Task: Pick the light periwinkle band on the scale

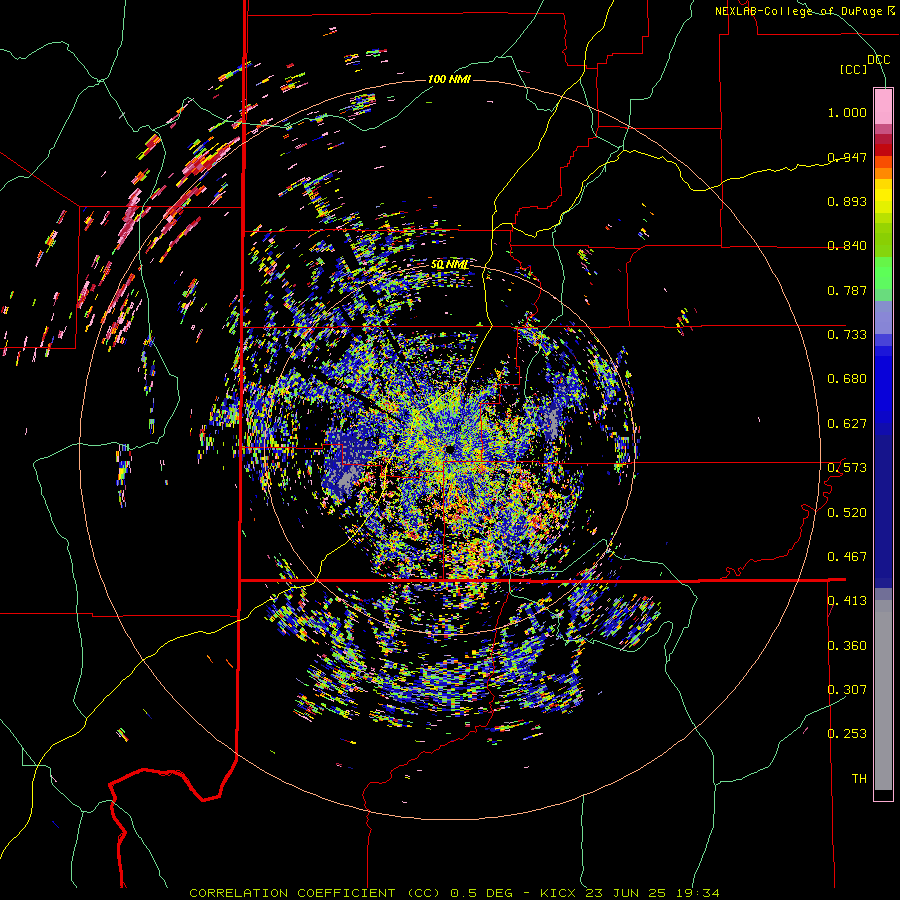Action: point(883,317)
